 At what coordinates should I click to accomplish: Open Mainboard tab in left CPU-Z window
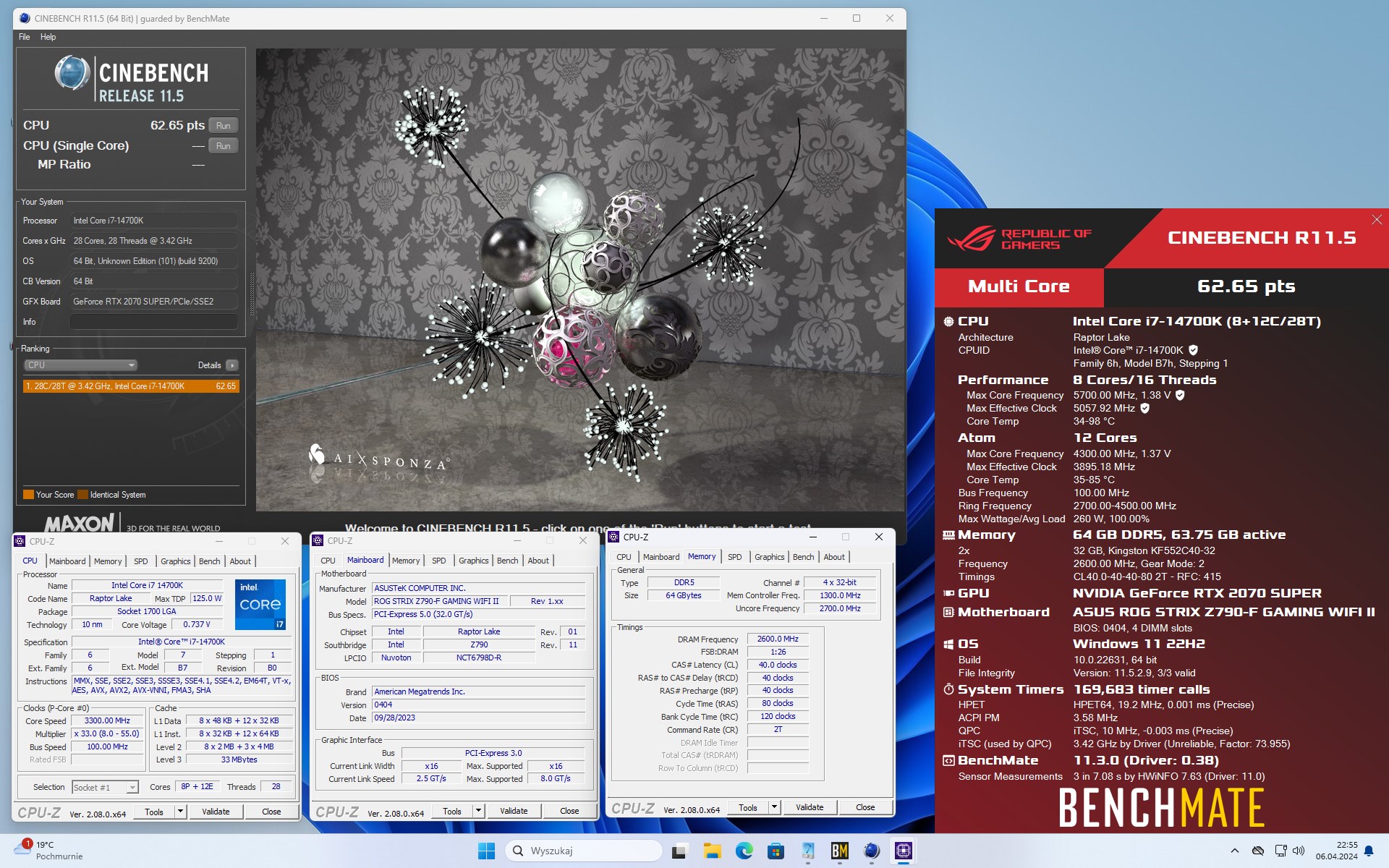point(67,561)
